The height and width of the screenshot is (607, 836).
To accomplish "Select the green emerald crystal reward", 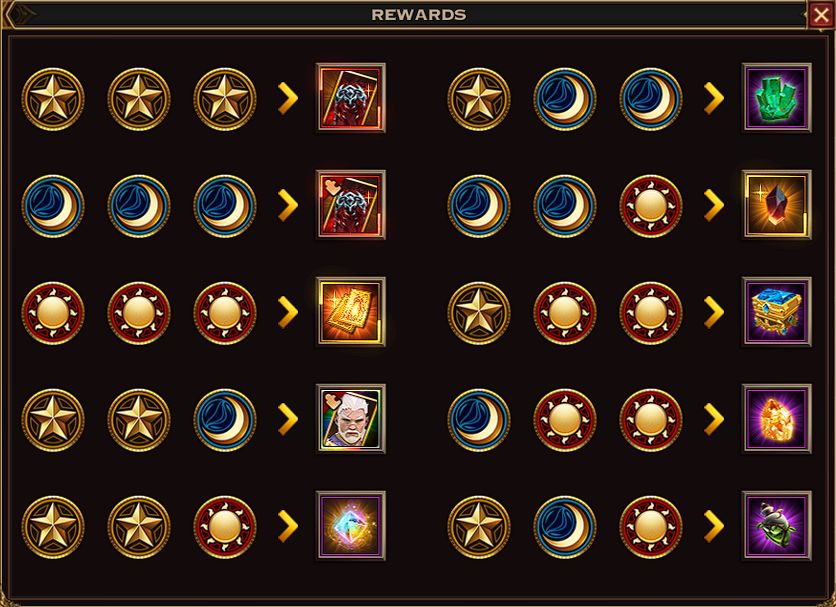I will pos(777,98).
